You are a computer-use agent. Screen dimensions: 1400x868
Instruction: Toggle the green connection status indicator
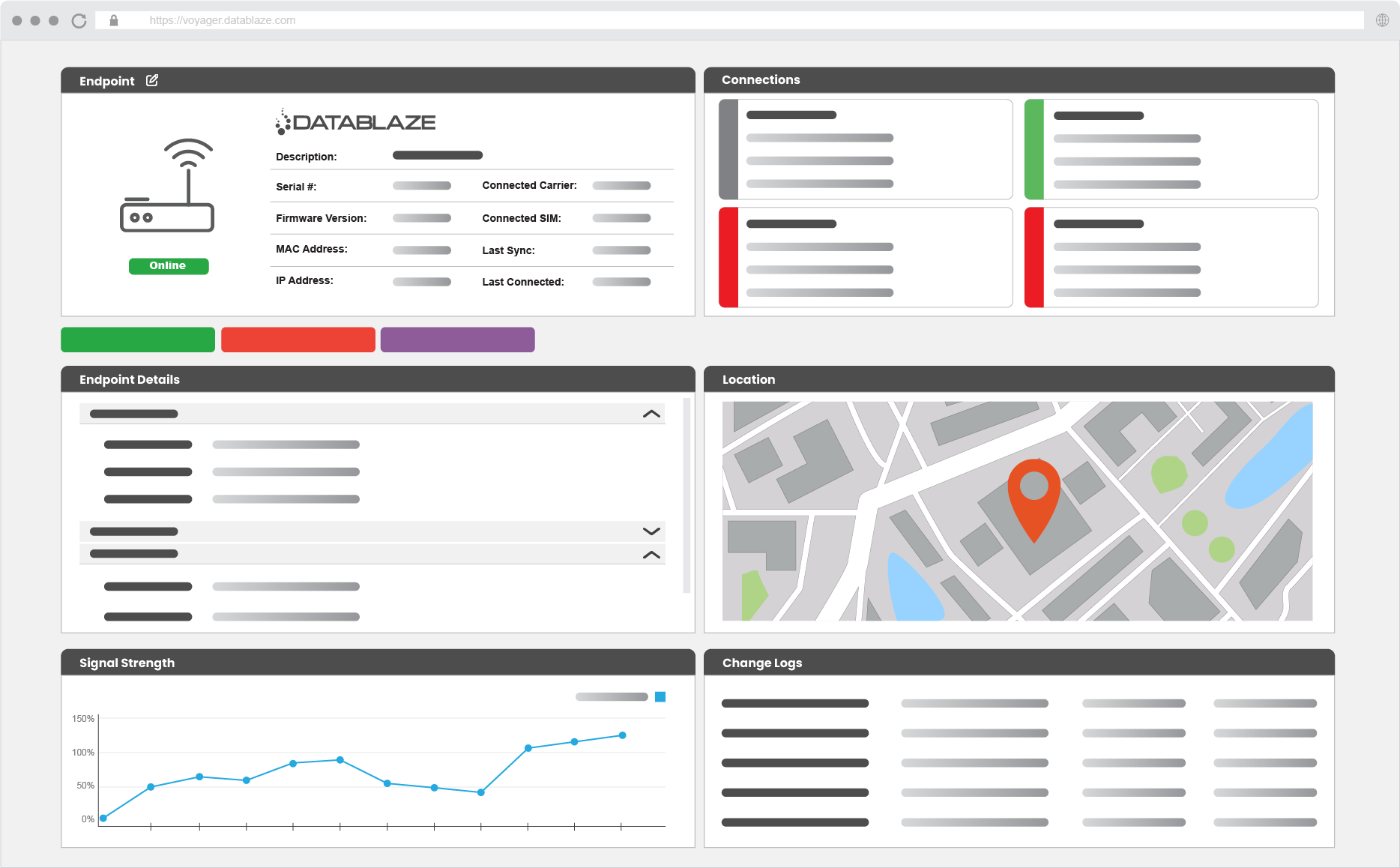tap(1034, 149)
